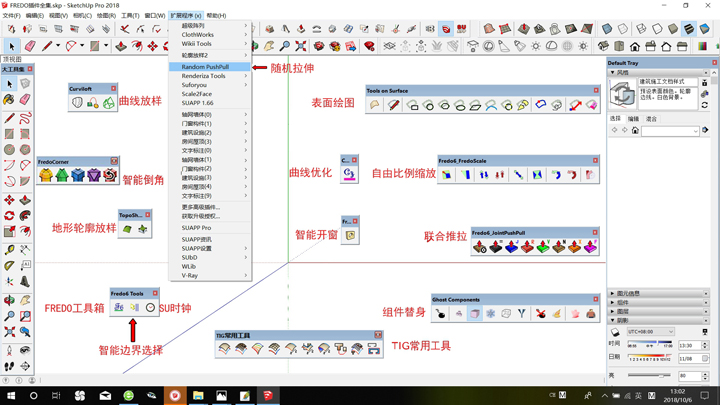Expand the 图元信息 entity info panel
The width and height of the screenshot is (720, 405).
pos(613,293)
